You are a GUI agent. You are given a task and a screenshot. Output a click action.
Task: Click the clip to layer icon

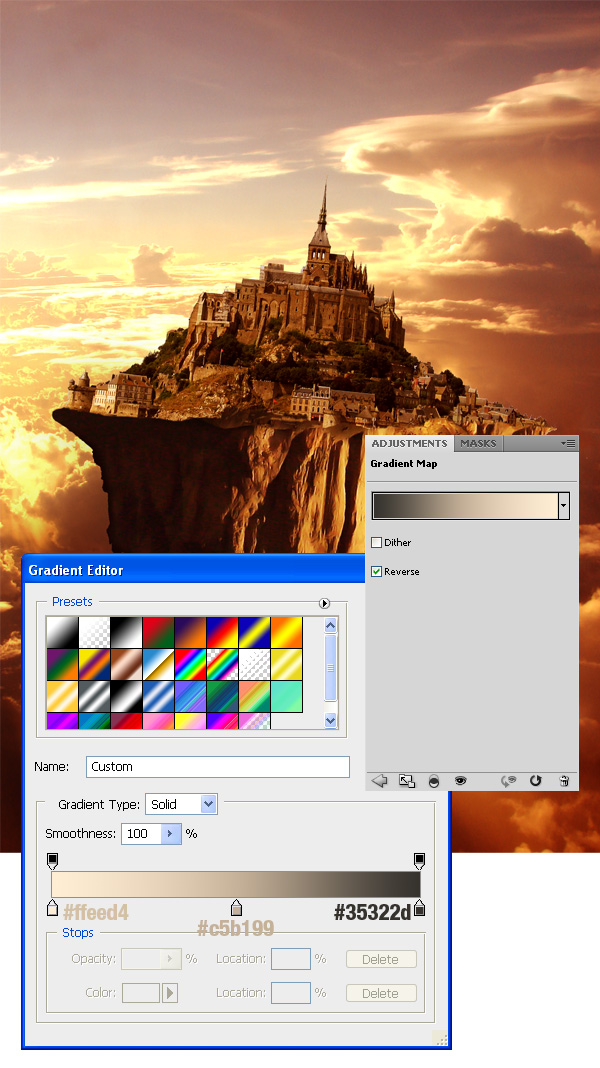[434, 781]
